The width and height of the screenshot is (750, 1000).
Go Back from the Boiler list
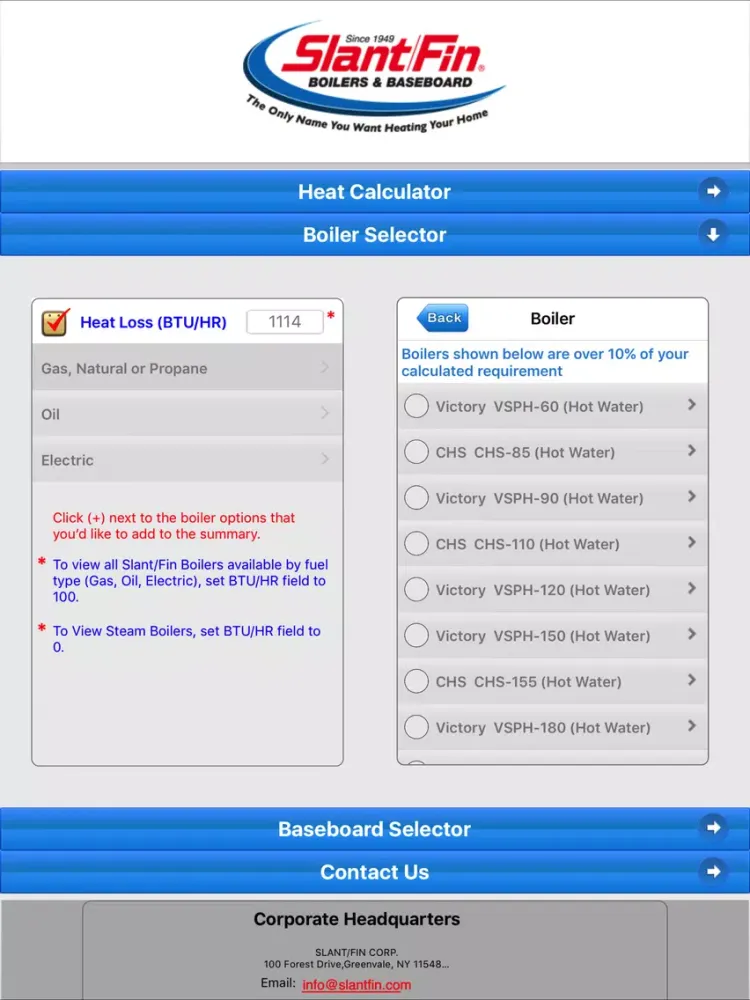click(443, 318)
